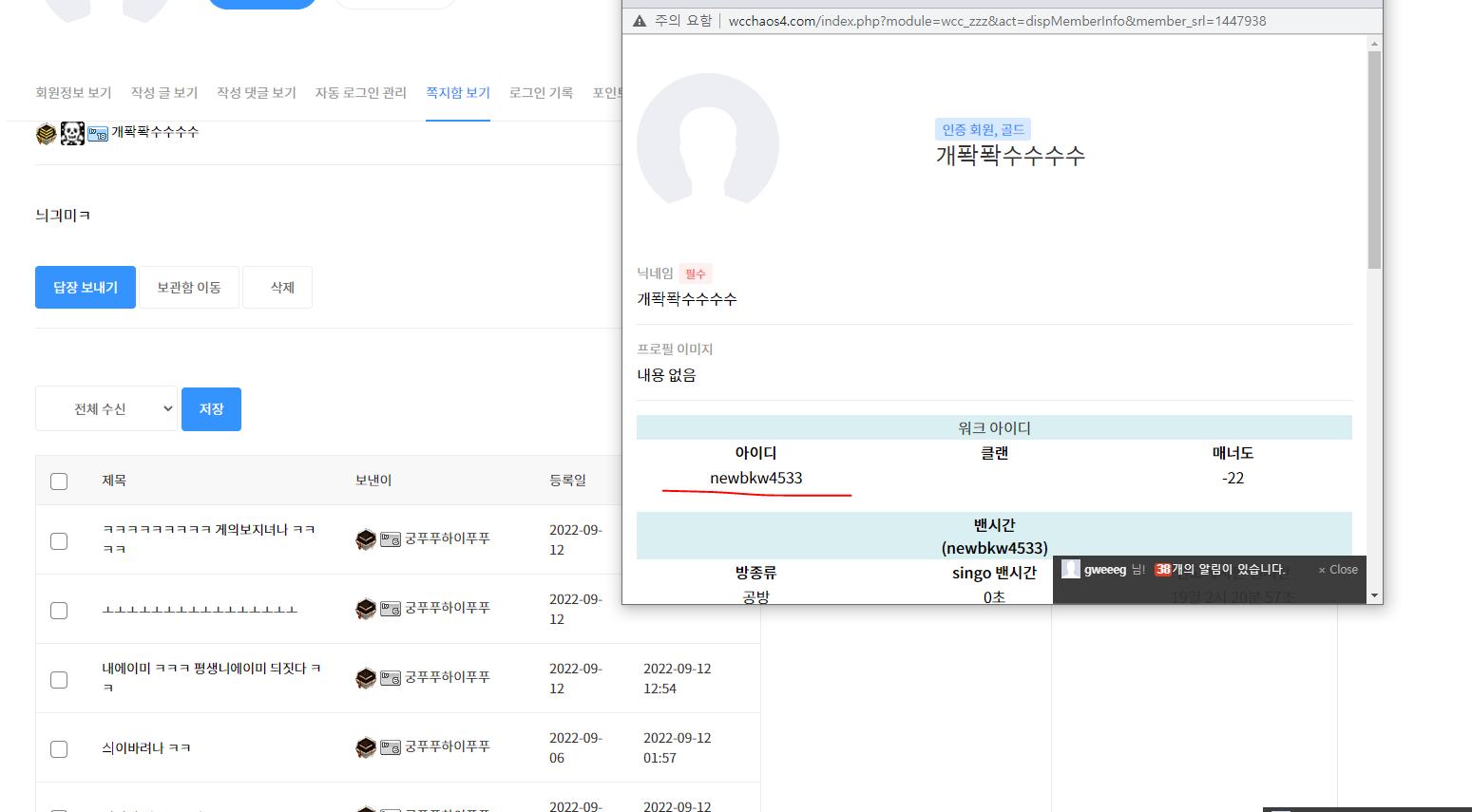Click the manner score -22

pos(1233,478)
